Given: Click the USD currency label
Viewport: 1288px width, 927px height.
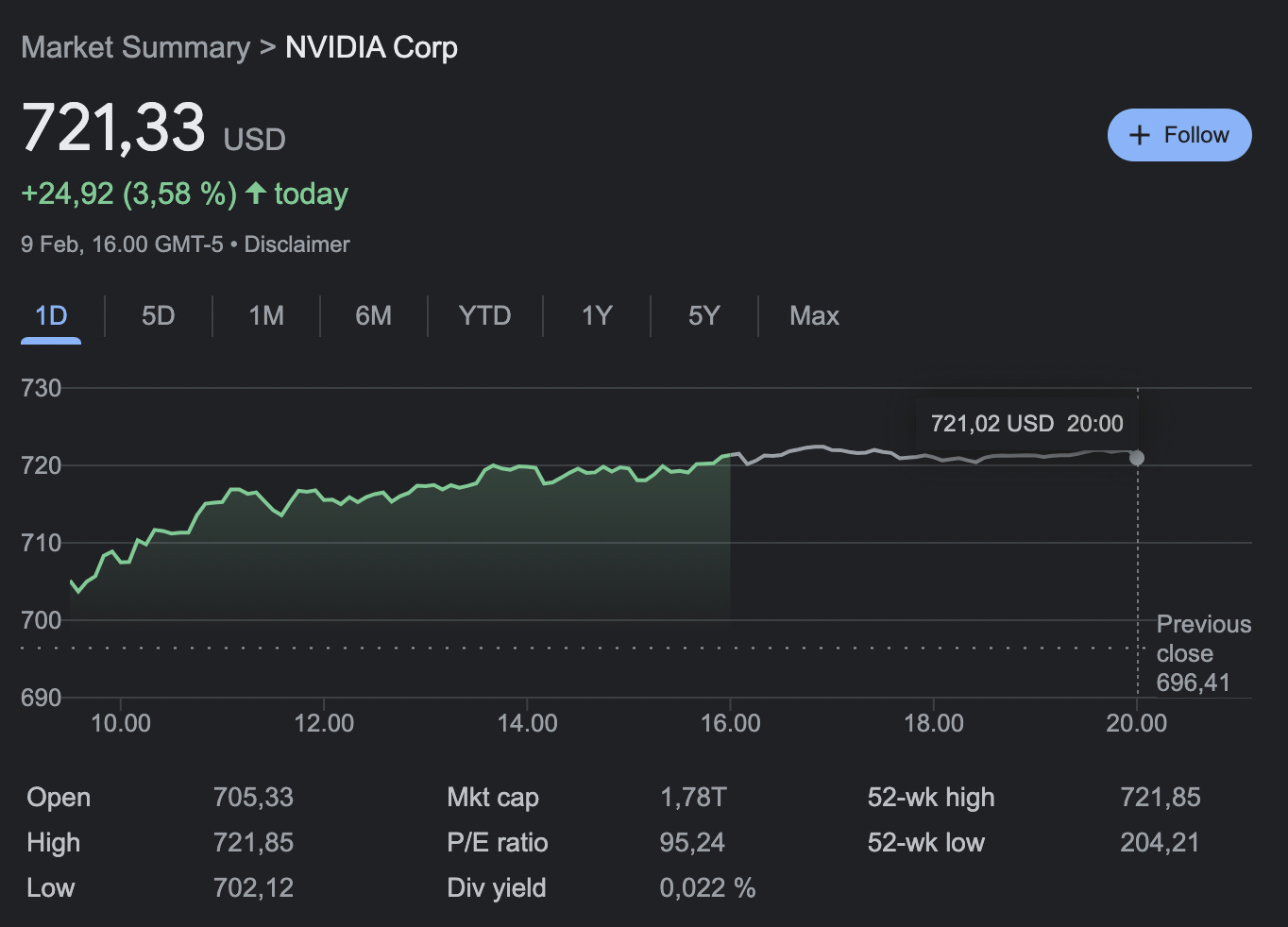Looking at the screenshot, I should pos(254,140).
